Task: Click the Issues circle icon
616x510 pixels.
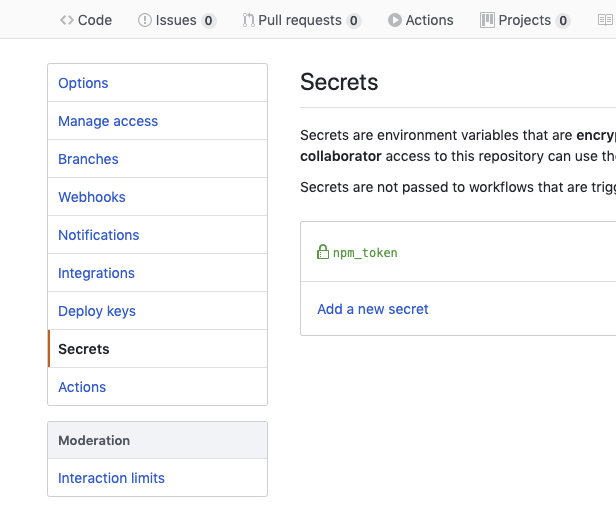Action: pos(145,20)
